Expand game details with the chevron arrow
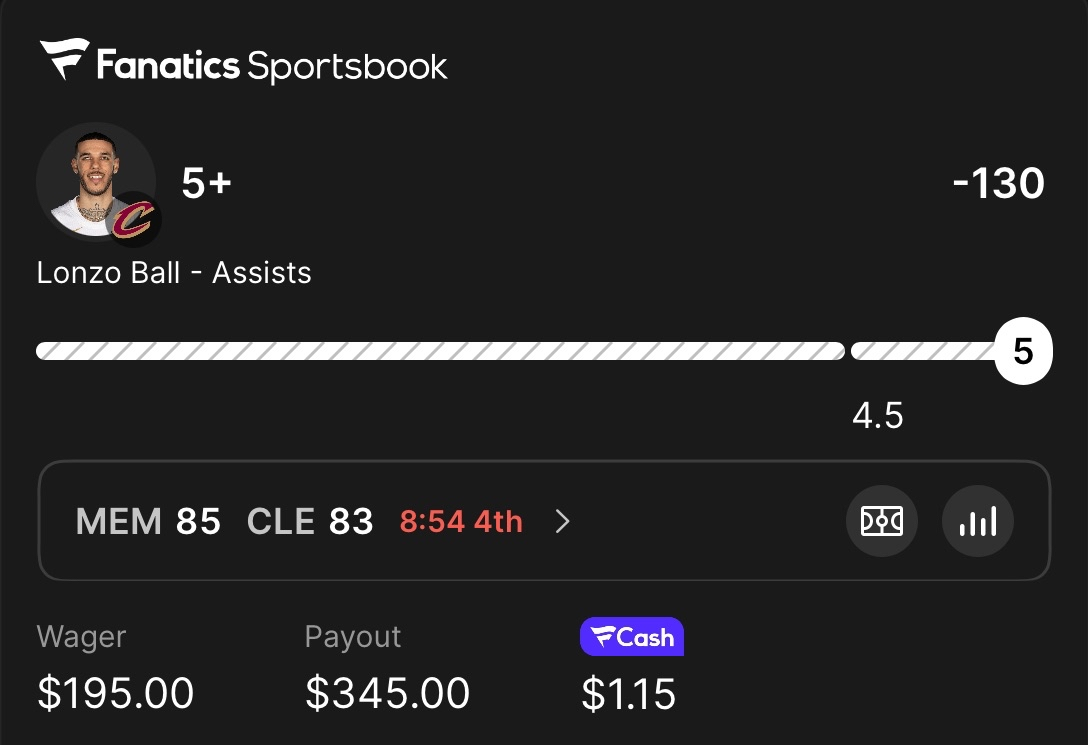Screen dimensions: 1088x745 [x=563, y=521]
